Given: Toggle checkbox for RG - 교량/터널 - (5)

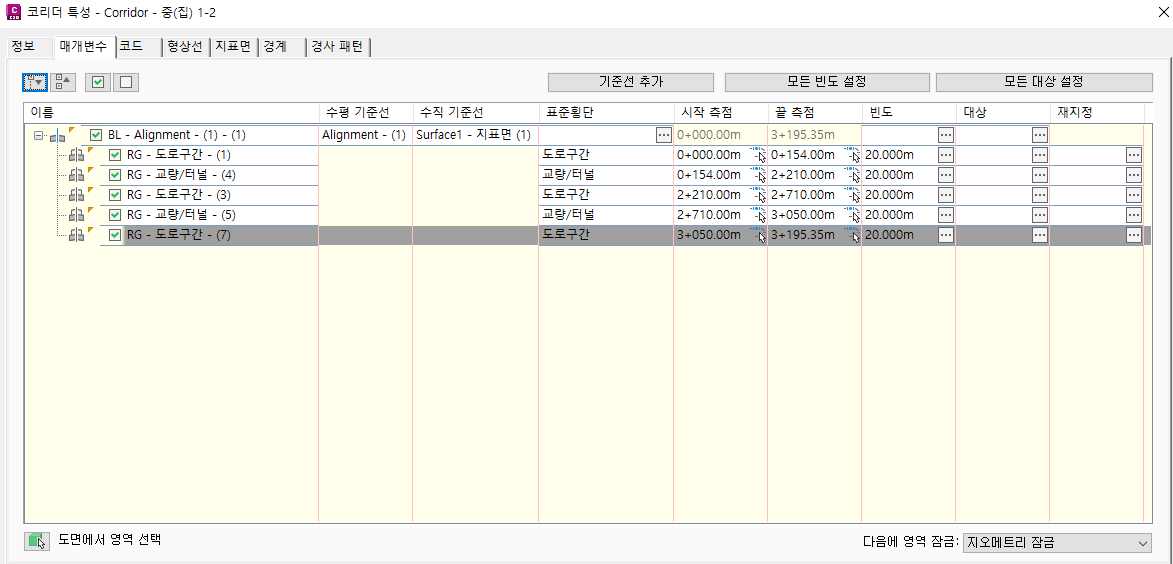Looking at the screenshot, I should click(115, 215).
